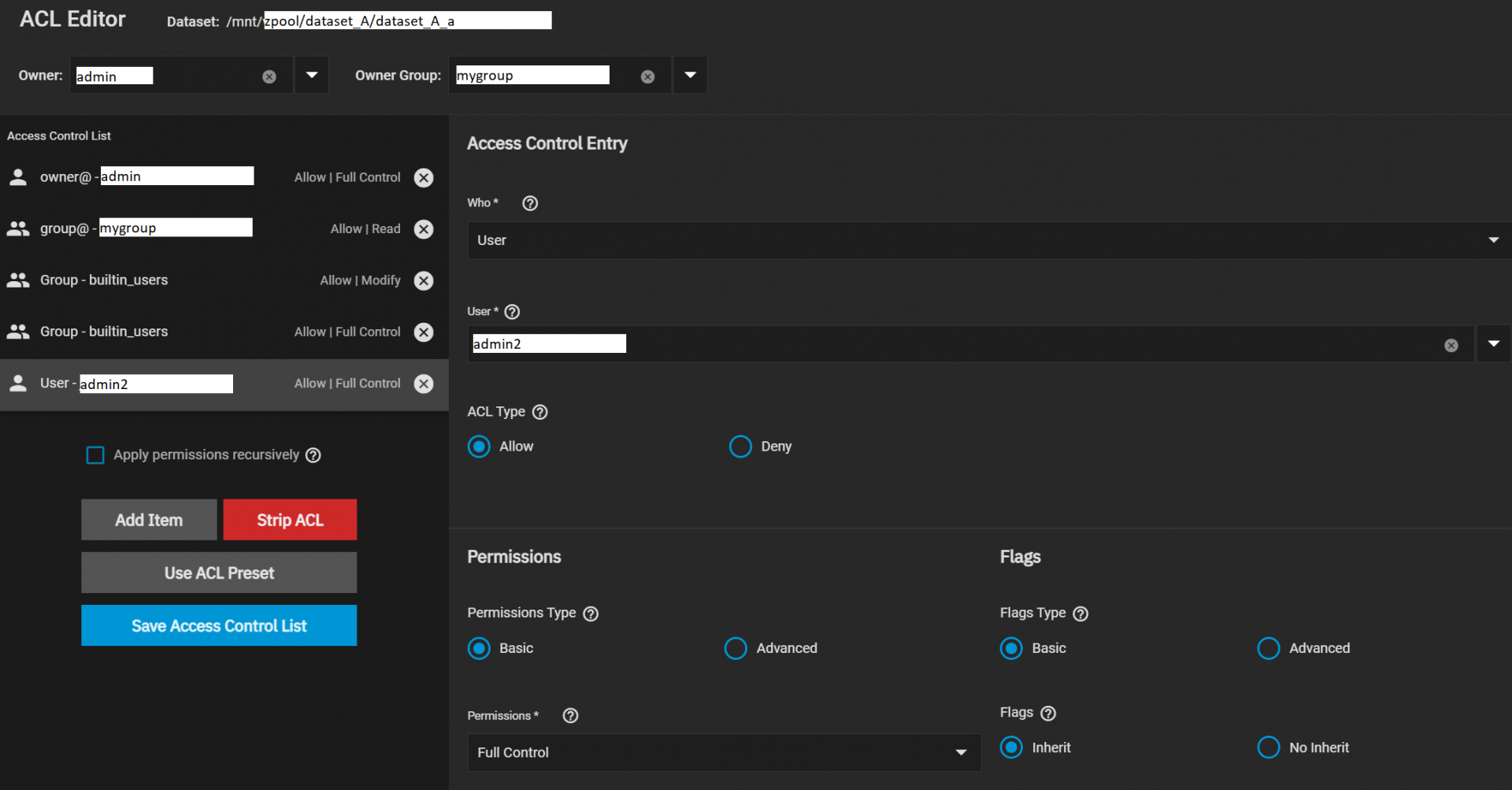The height and width of the screenshot is (790, 1512).
Task: Remove the owner@ admin ACL entry
Action: click(424, 178)
